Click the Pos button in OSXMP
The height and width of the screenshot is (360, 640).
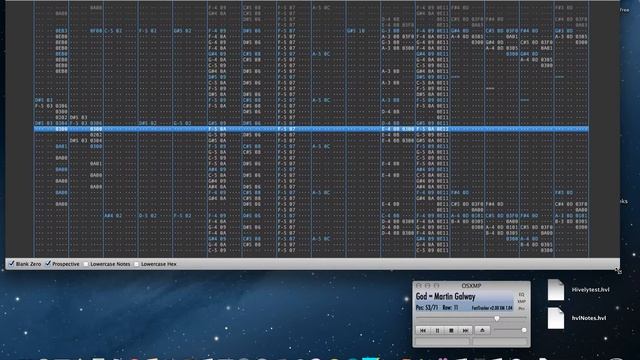tap(521, 309)
